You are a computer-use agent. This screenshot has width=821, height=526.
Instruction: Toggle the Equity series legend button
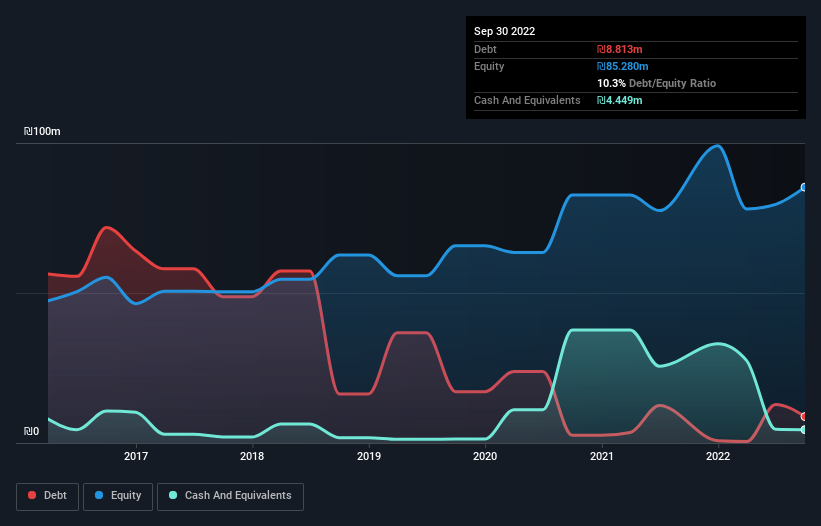pos(118,496)
